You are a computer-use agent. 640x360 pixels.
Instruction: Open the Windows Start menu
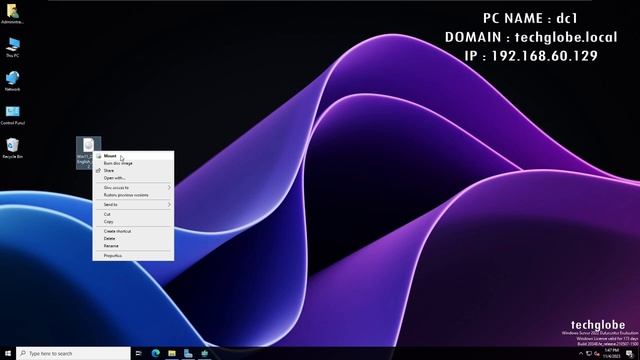point(8,353)
